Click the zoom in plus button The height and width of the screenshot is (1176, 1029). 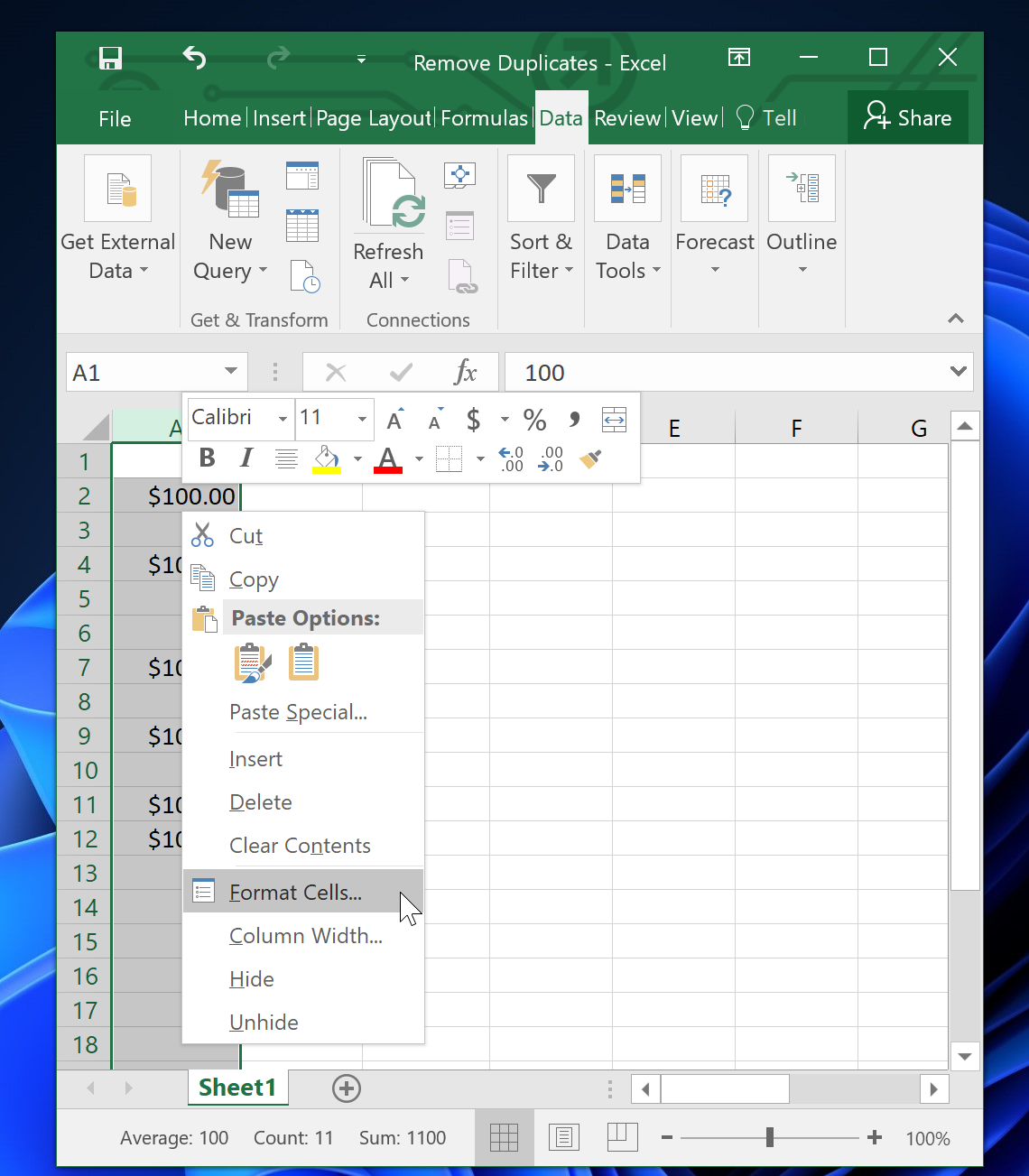tap(875, 1137)
